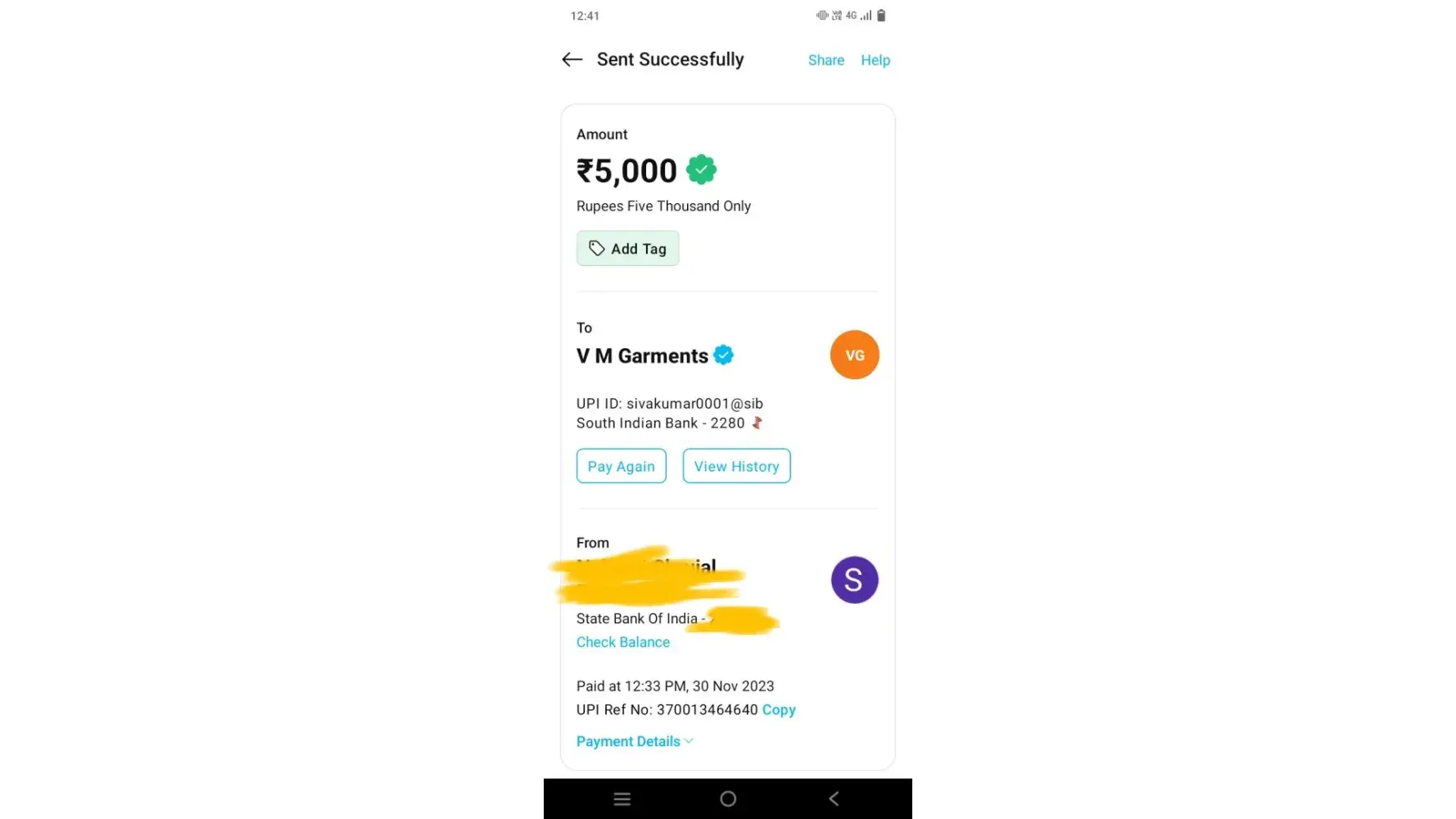The image size is (1456, 819).
Task: Expand the Payment Details section
Action: point(628,741)
